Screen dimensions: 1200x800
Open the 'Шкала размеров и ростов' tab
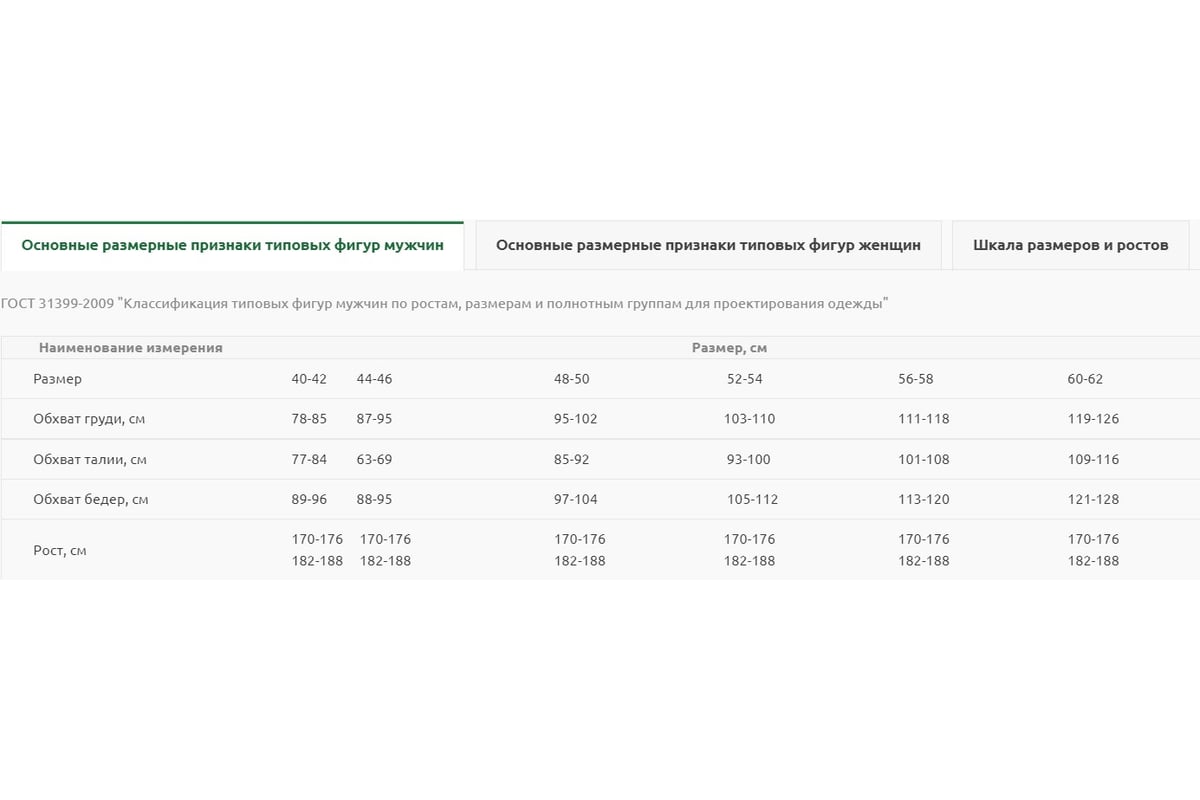point(1070,245)
